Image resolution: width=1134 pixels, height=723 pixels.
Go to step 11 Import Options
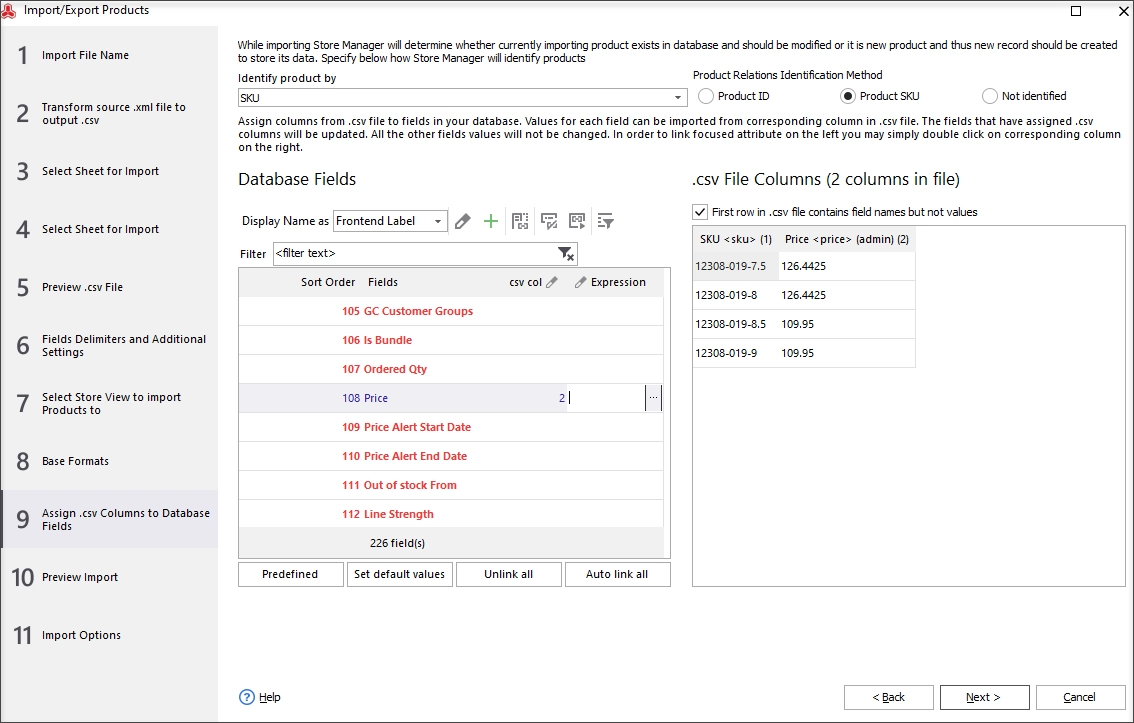(x=108, y=635)
